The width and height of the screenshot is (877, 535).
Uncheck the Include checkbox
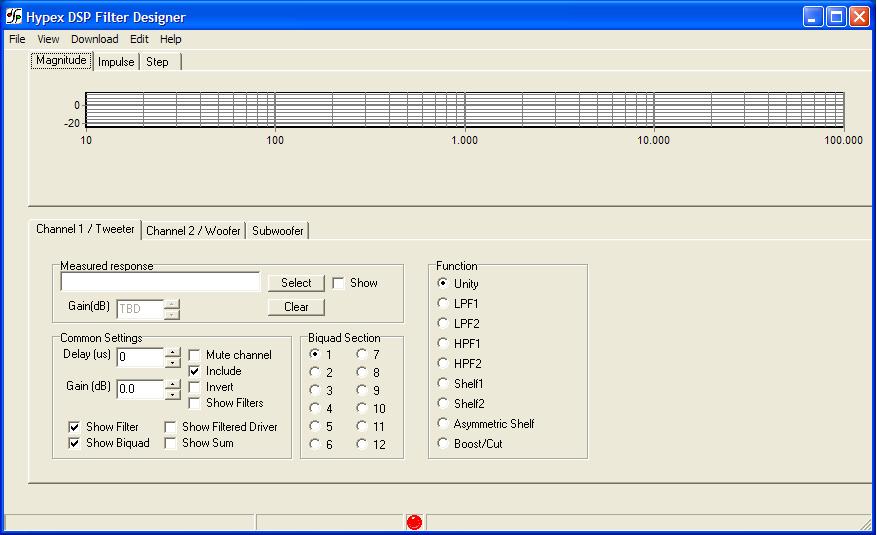[x=194, y=371]
